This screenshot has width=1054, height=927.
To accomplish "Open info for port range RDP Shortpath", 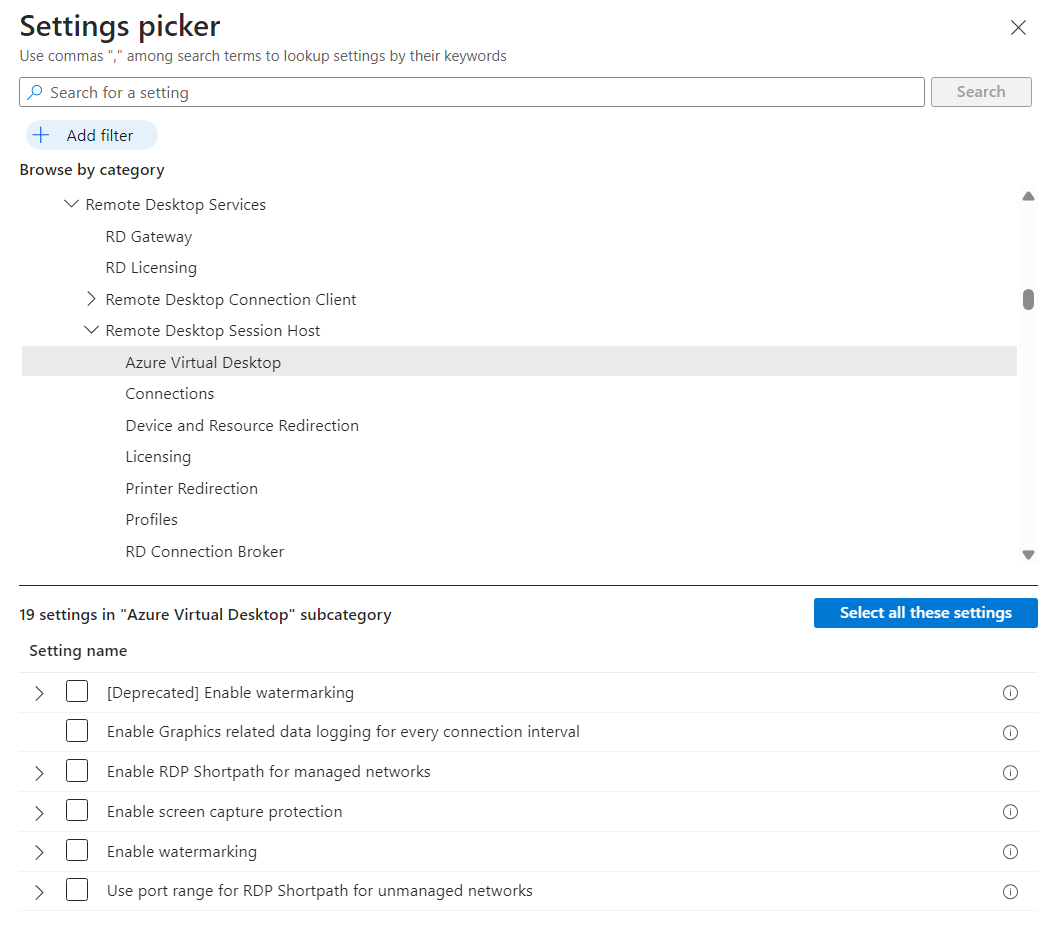I will [1010, 891].
